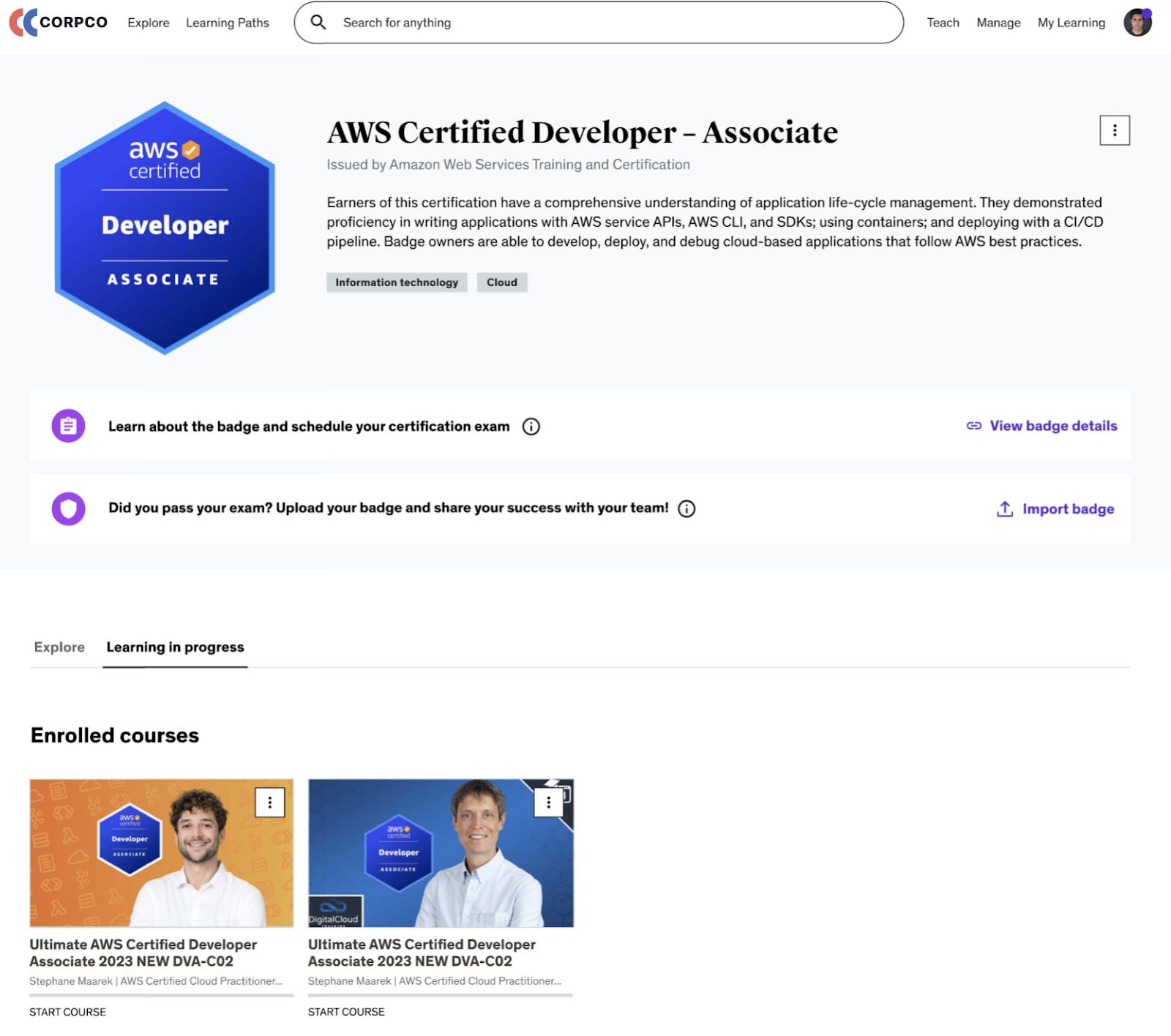Click the purple badge-upload shield icon
Screen dimensions: 1171x1036
67,508
